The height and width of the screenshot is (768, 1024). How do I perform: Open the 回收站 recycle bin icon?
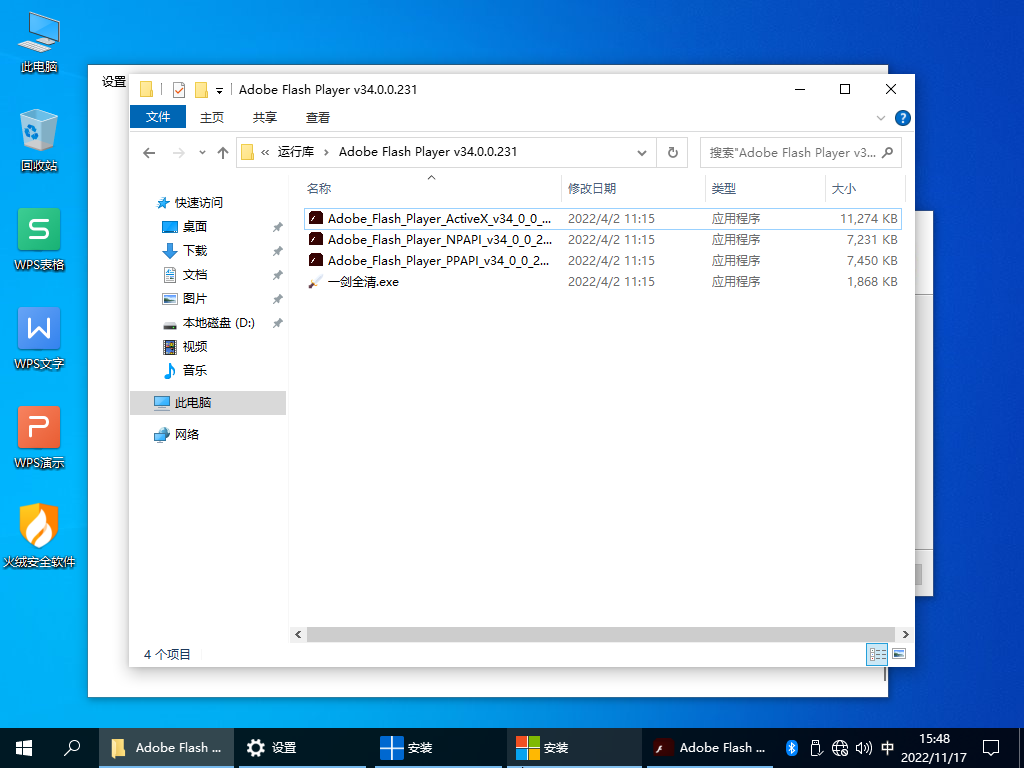click(39, 141)
